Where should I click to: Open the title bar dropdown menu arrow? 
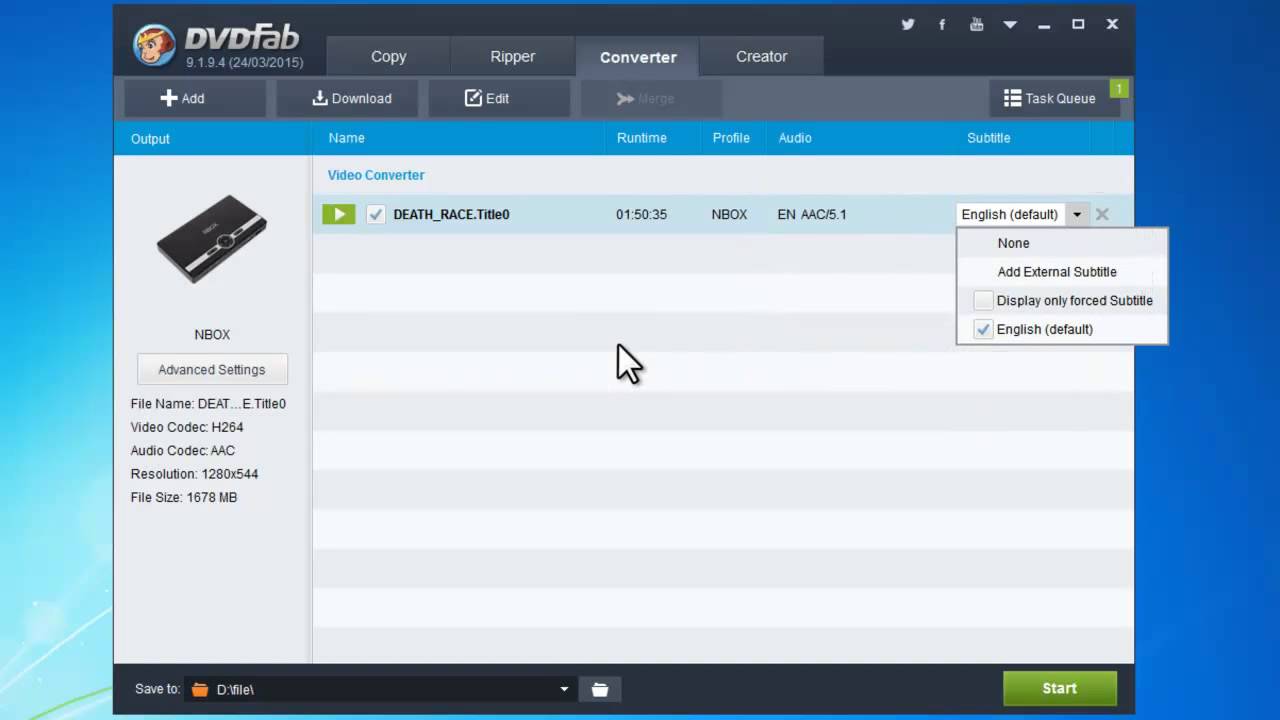coord(1011,25)
